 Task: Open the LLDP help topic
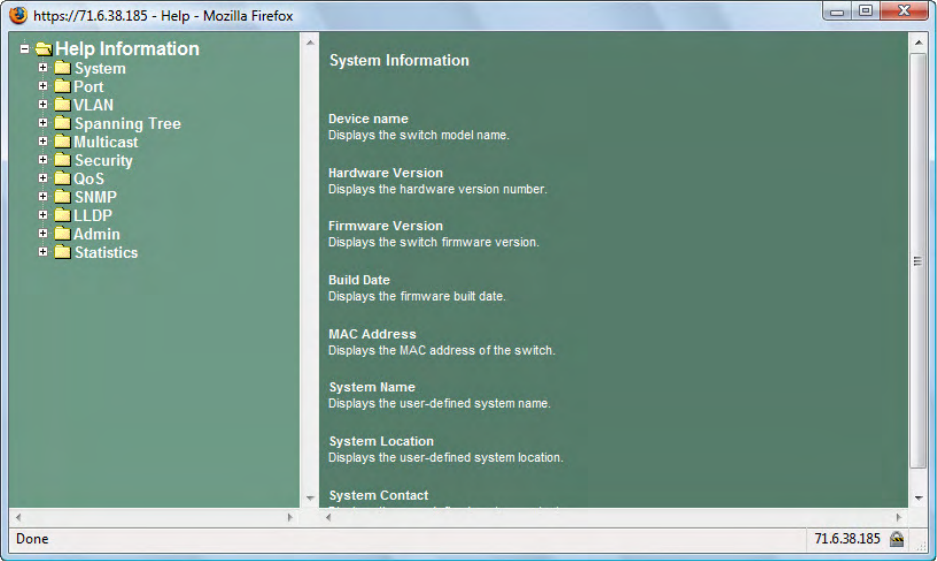pyautogui.click(x=93, y=215)
